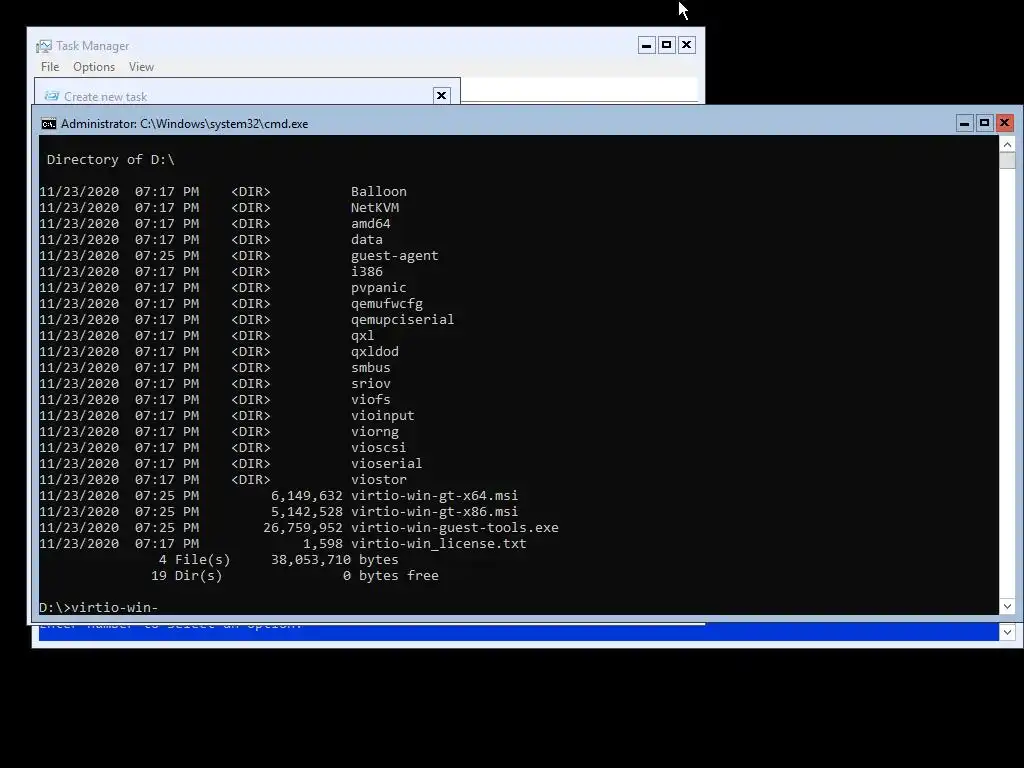Click the D:\>virtio-win- command prompt line

pos(99,607)
